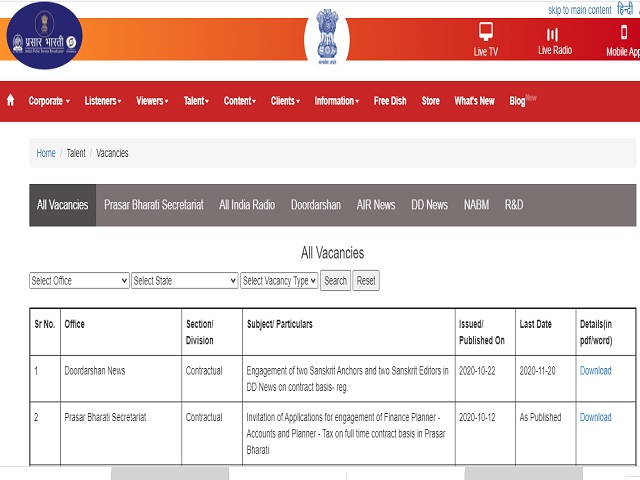Open the Select Vacancy Type dropdown

(x=279, y=281)
